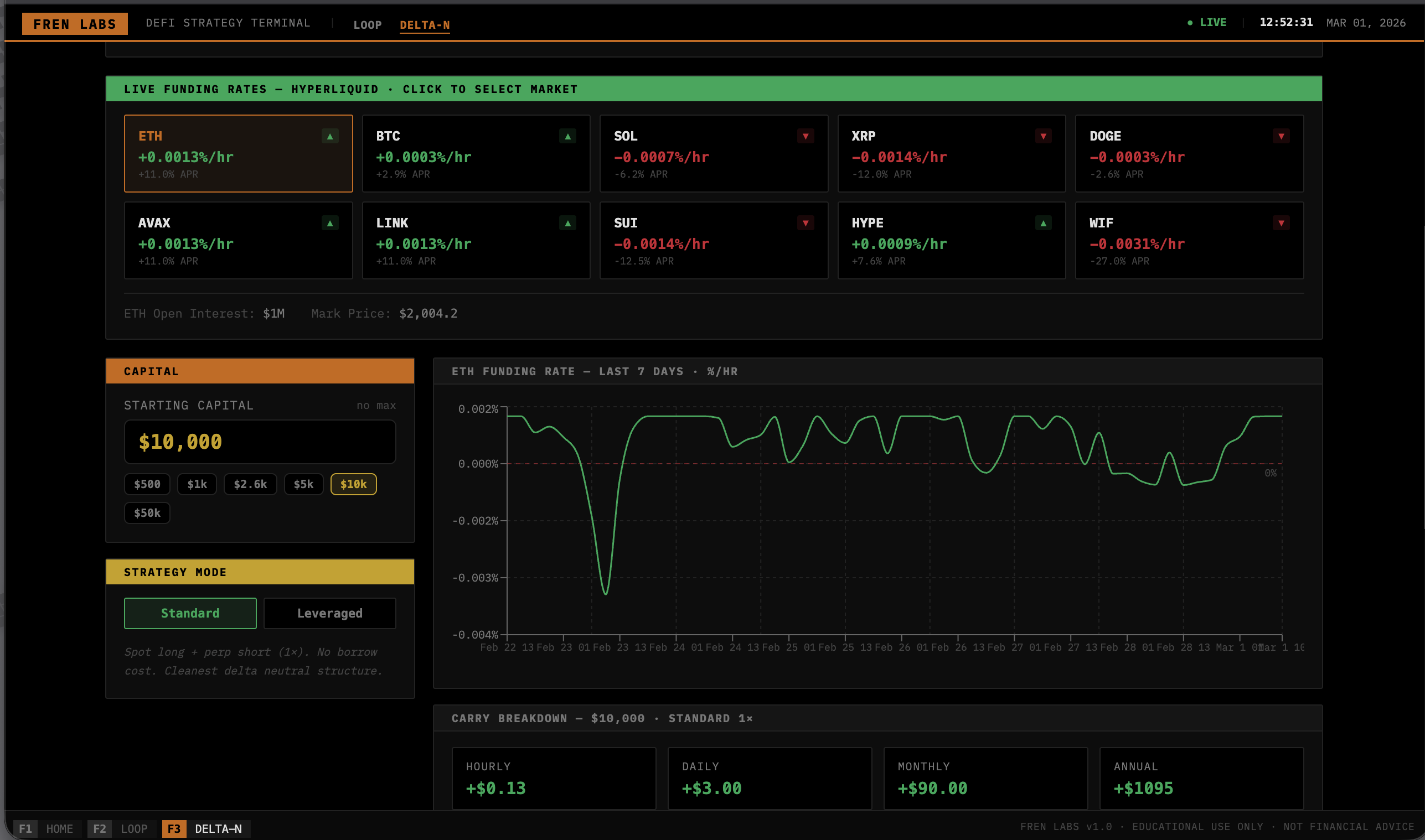The image size is (1425, 840).
Task: Click the red down-arrow on SOL card
Action: click(806, 137)
